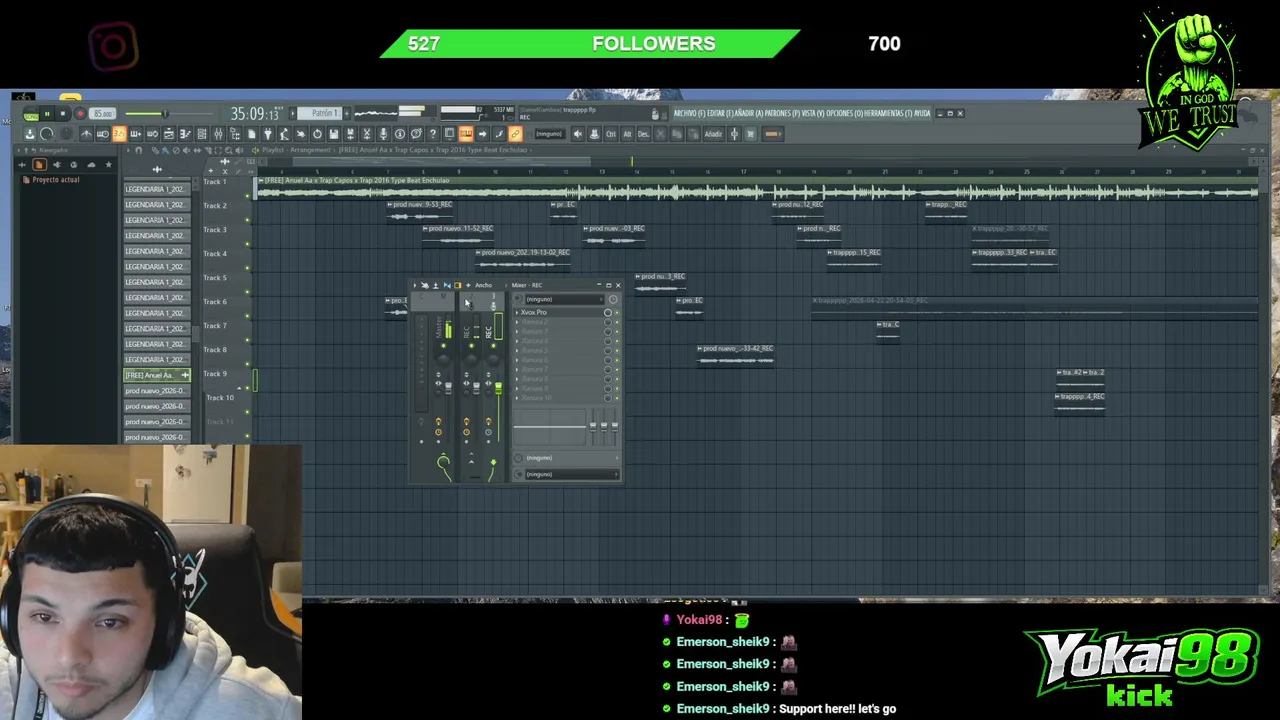This screenshot has height=720, width=1280.
Task: Click the scissors cut icon
Action: (366, 134)
